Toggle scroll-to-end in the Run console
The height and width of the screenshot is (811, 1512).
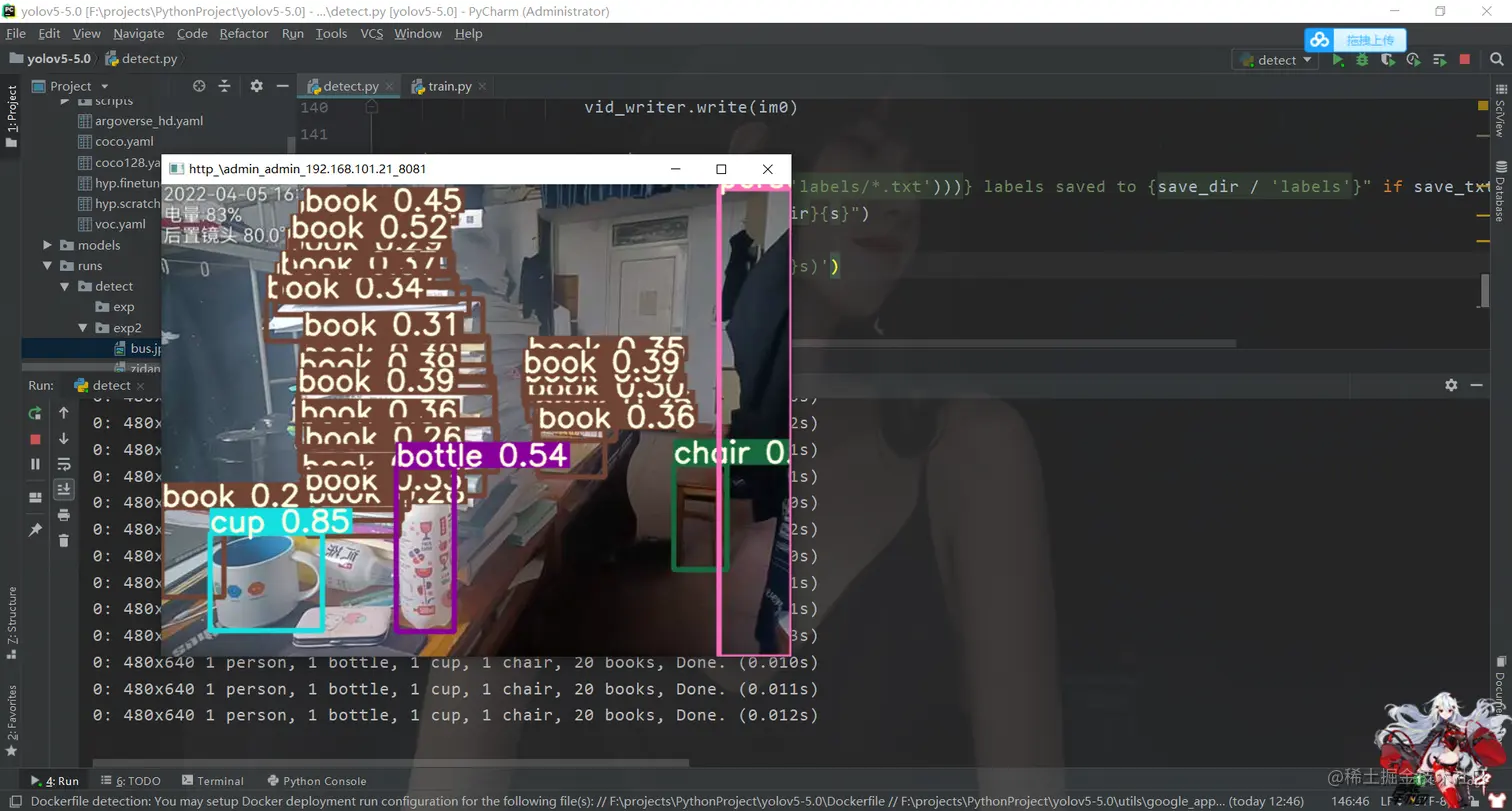tap(64, 489)
